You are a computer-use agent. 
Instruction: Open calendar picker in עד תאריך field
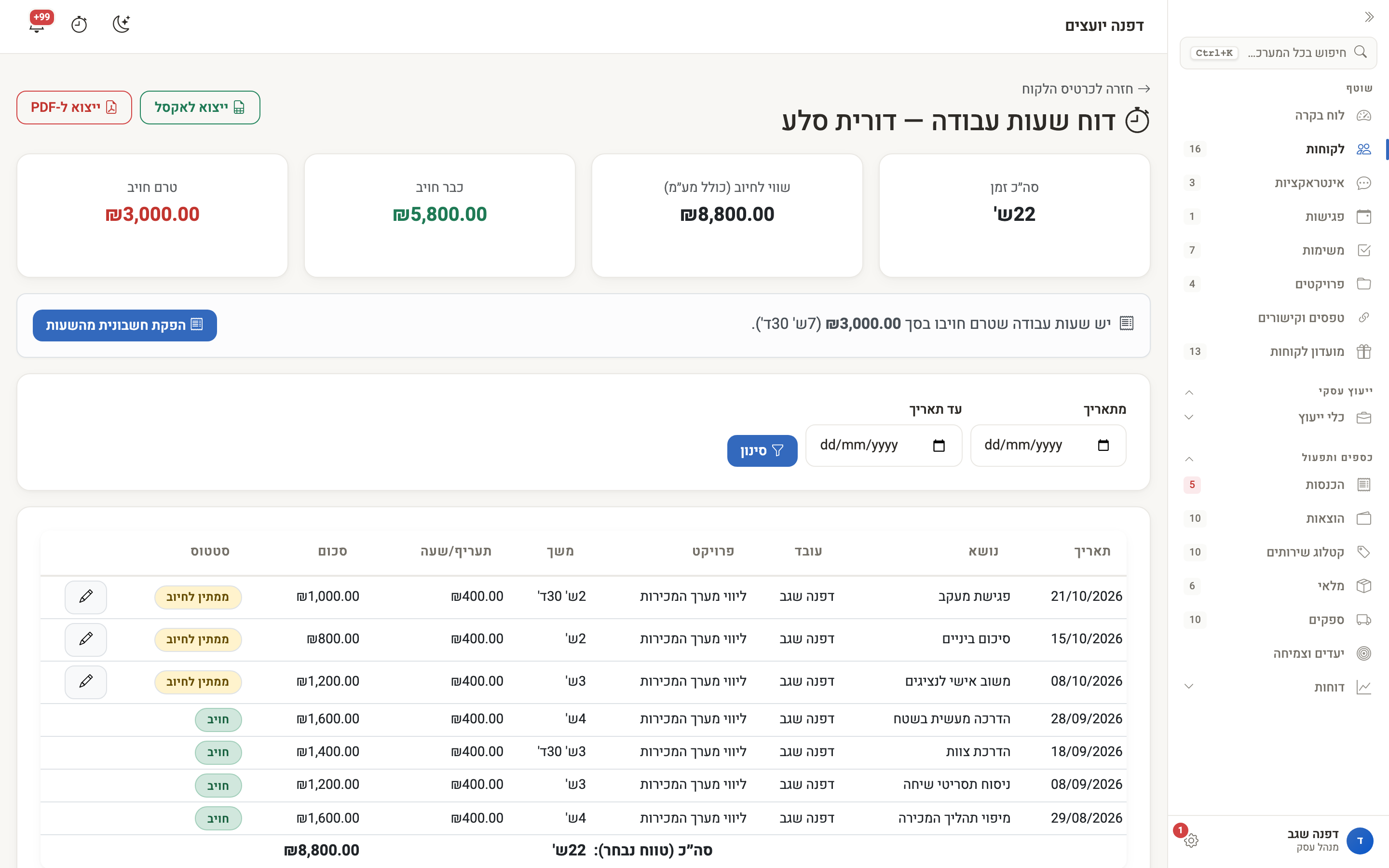pos(939,446)
